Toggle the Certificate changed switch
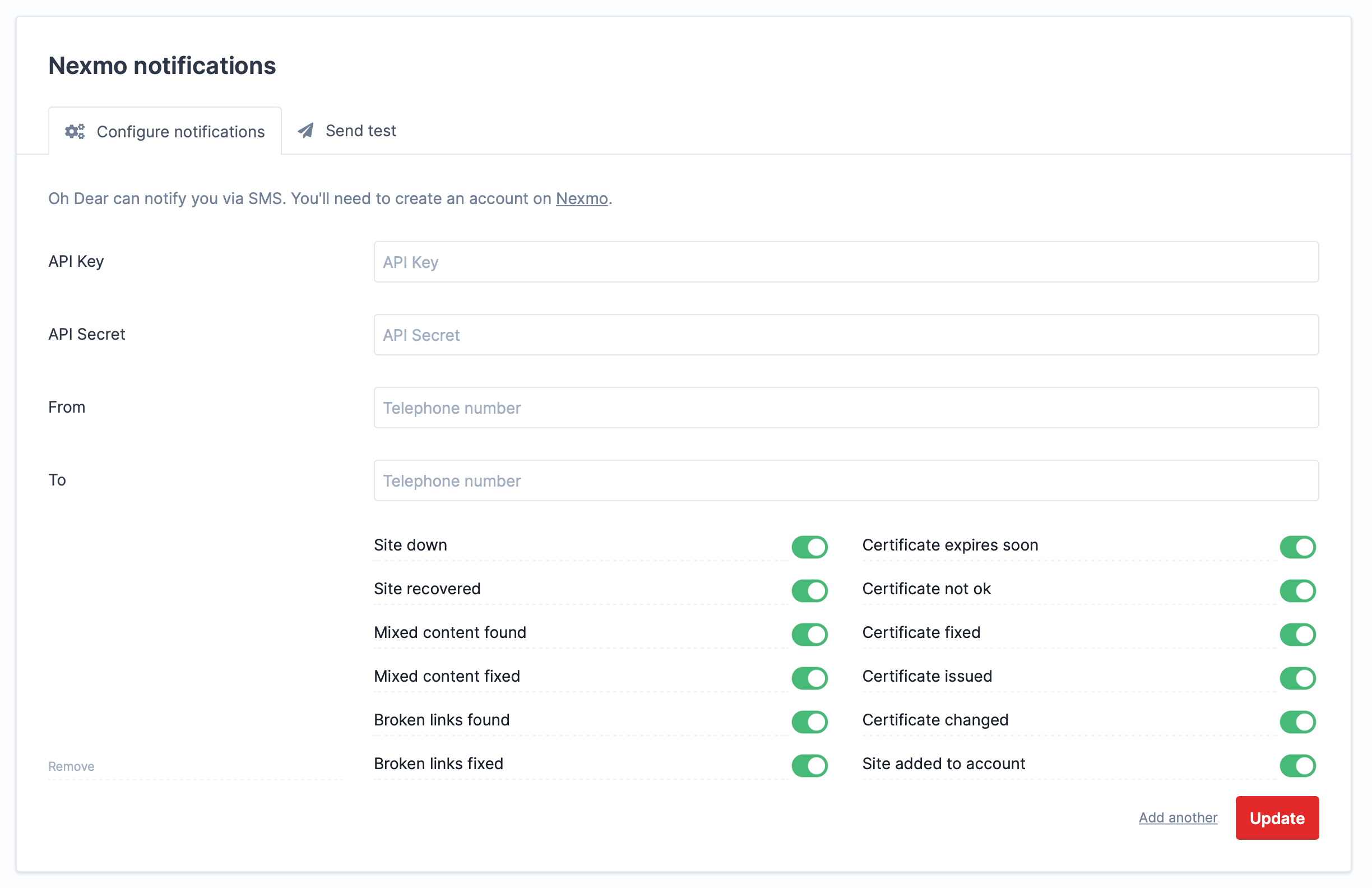Screen dimensions: 1372x888 coord(1297,722)
